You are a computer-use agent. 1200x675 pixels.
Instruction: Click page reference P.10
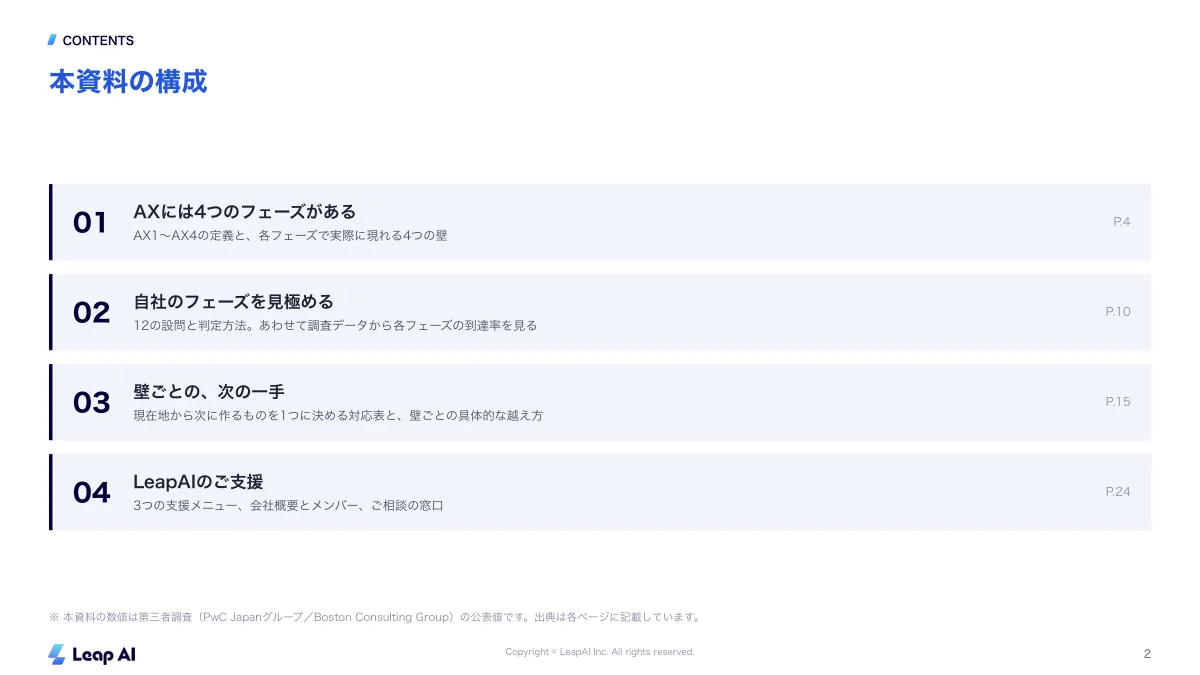point(1118,312)
